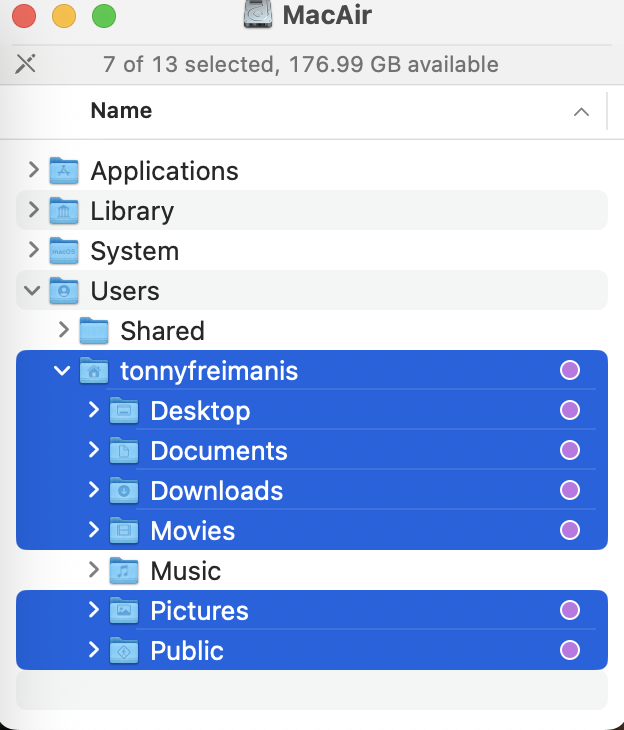Screen dimensions: 624x730
Task: Click the purple tag dot on Desktop row
Action: click(x=570, y=410)
